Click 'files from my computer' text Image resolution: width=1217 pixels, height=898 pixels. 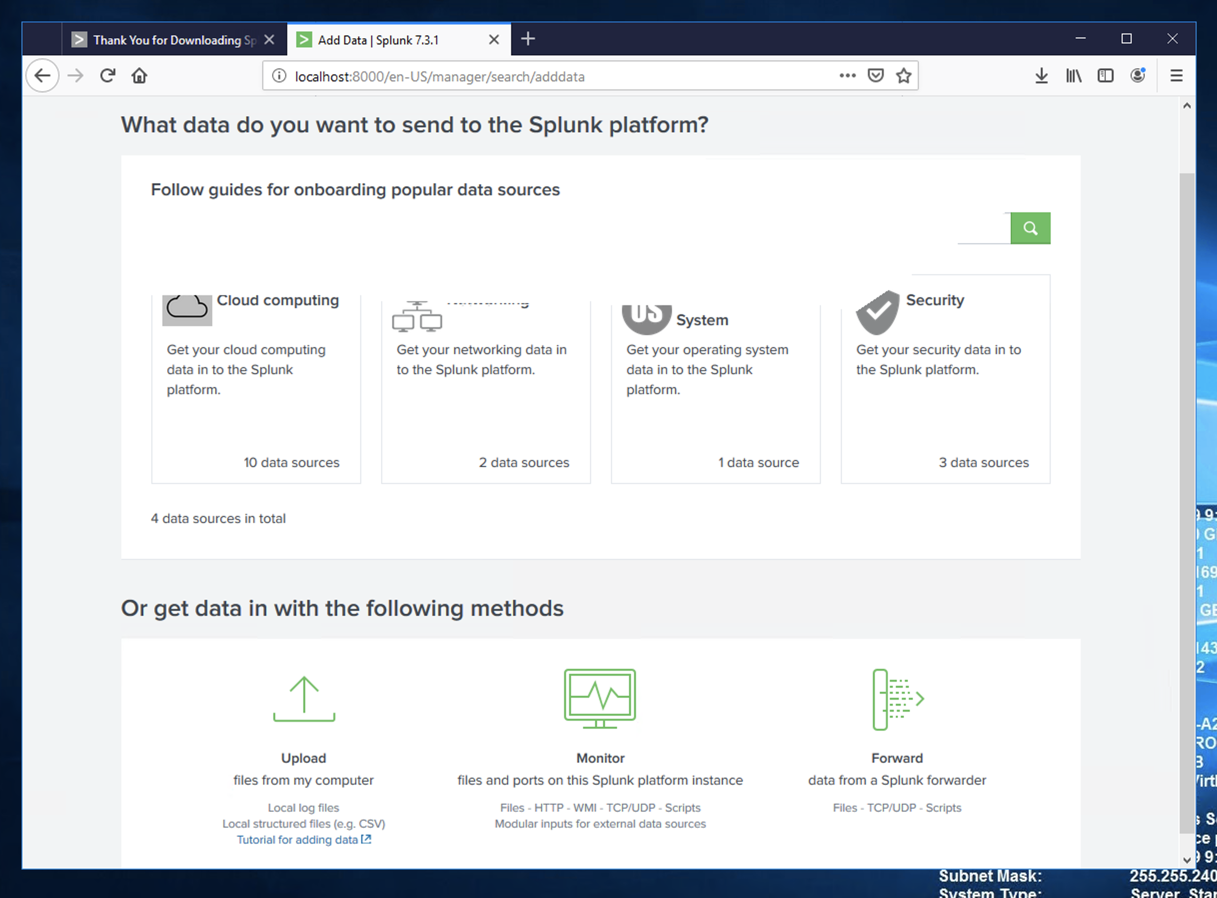(304, 780)
